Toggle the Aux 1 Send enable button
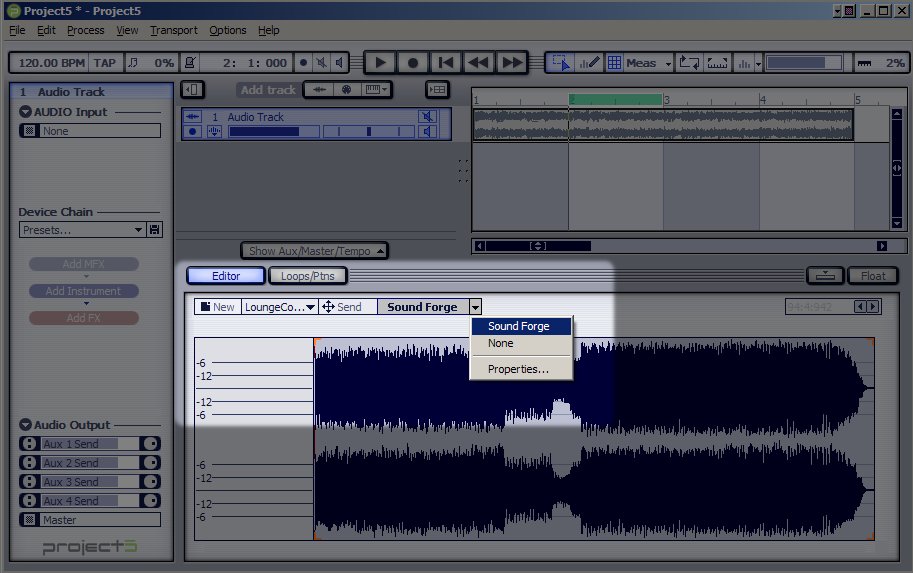Image resolution: width=913 pixels, height=573 pixels. tap(29, 444)
